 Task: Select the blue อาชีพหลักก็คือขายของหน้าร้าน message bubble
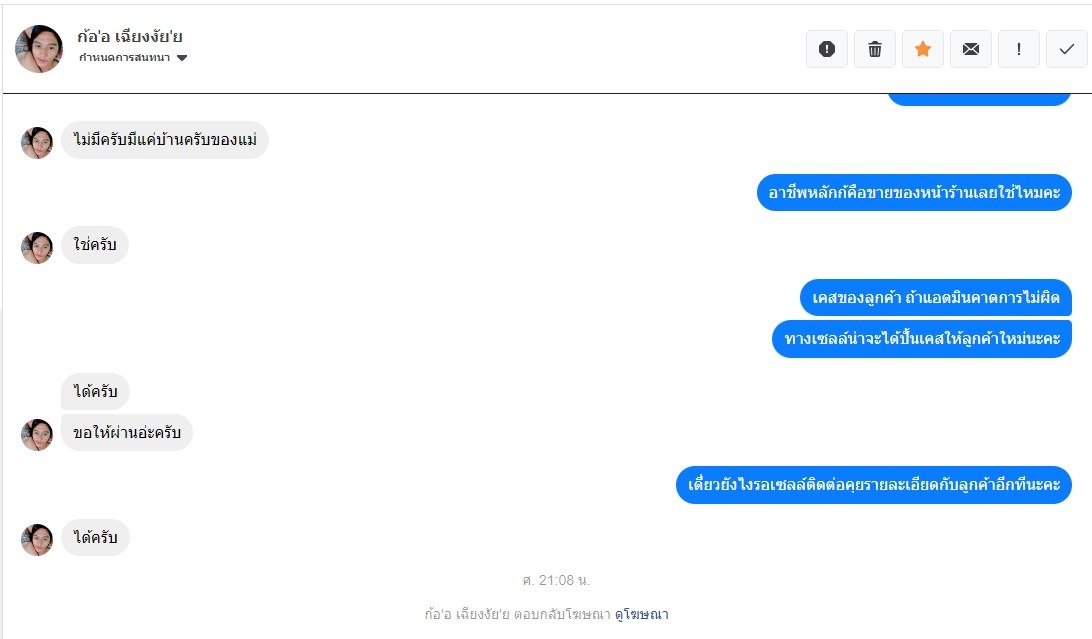coord(914,192)
